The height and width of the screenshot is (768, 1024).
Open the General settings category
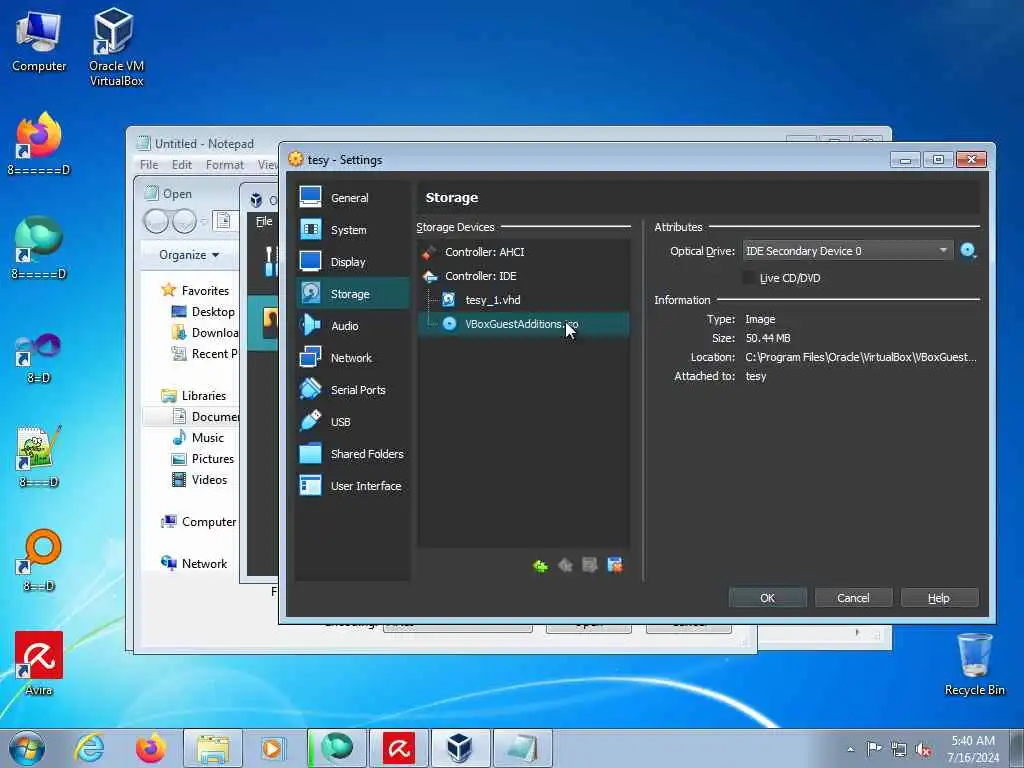click(x=353, y=198)
